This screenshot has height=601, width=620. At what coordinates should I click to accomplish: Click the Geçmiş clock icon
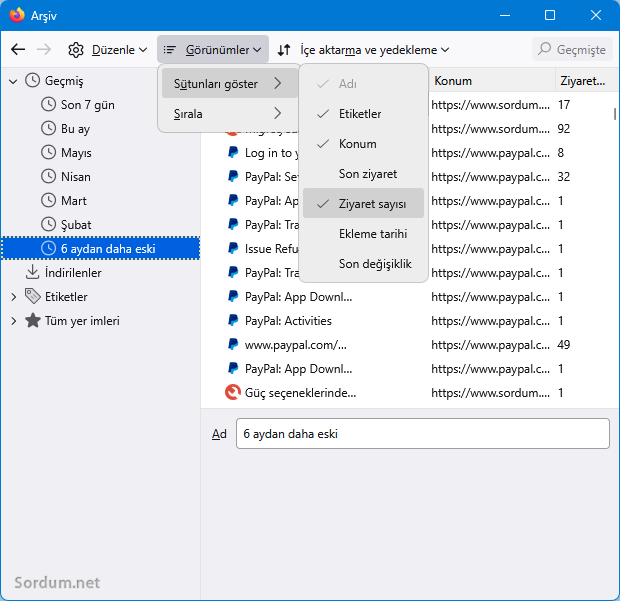32,80
